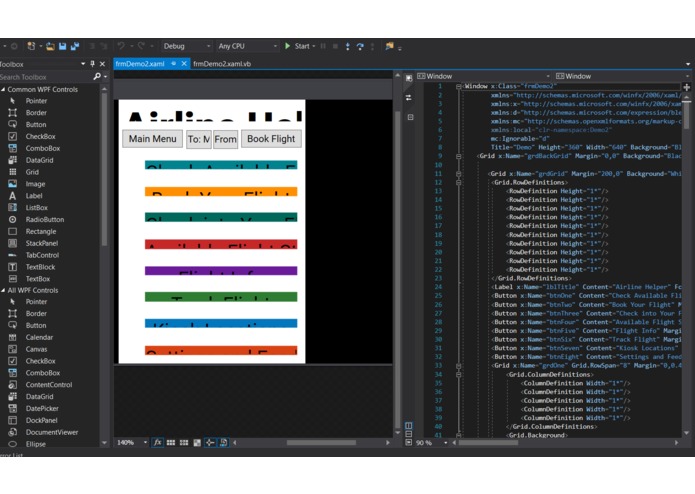695x494 pixels.
Task: Select the Grid control in the Toolbox
Action: [30, 172]
